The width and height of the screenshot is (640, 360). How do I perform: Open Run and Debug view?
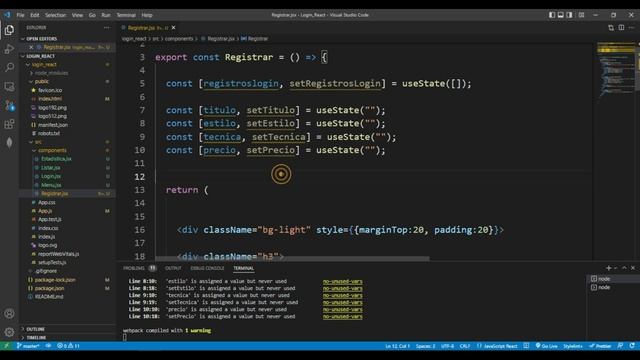tap(9, 49)
